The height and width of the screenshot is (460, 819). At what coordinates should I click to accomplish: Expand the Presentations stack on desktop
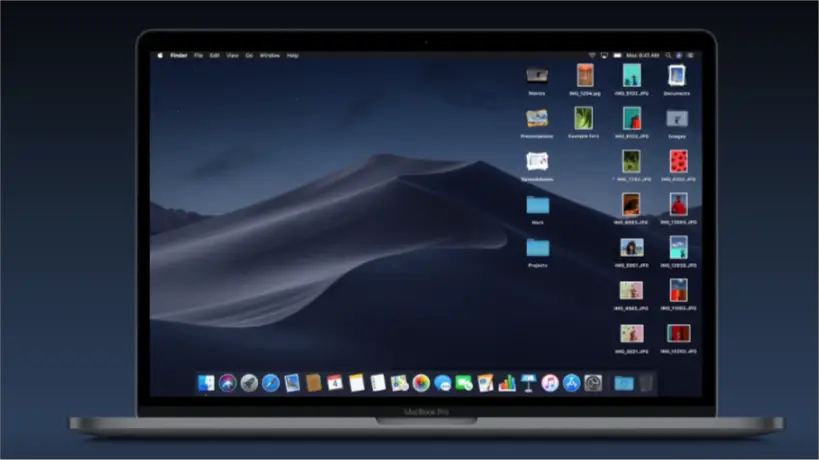537,119
